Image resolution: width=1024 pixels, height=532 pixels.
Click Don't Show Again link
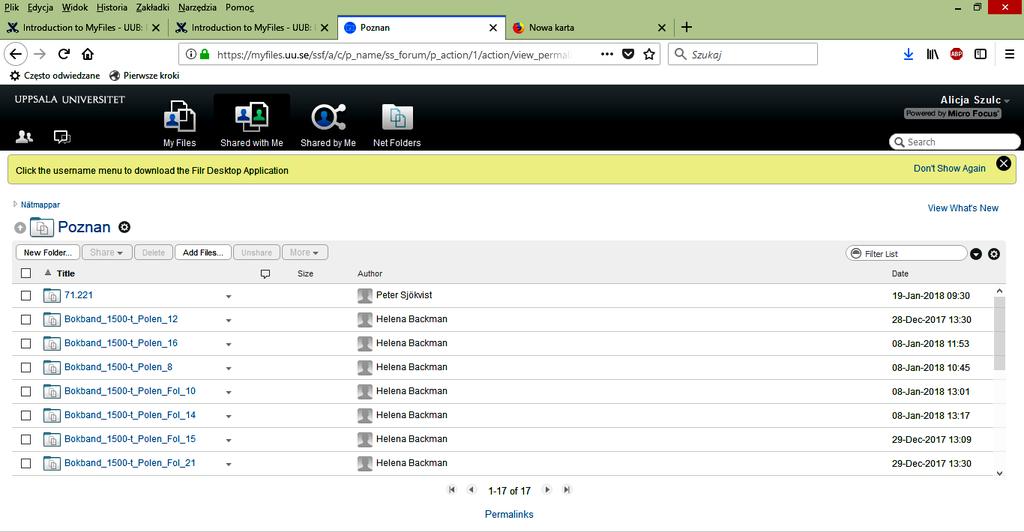pos(949,168)
